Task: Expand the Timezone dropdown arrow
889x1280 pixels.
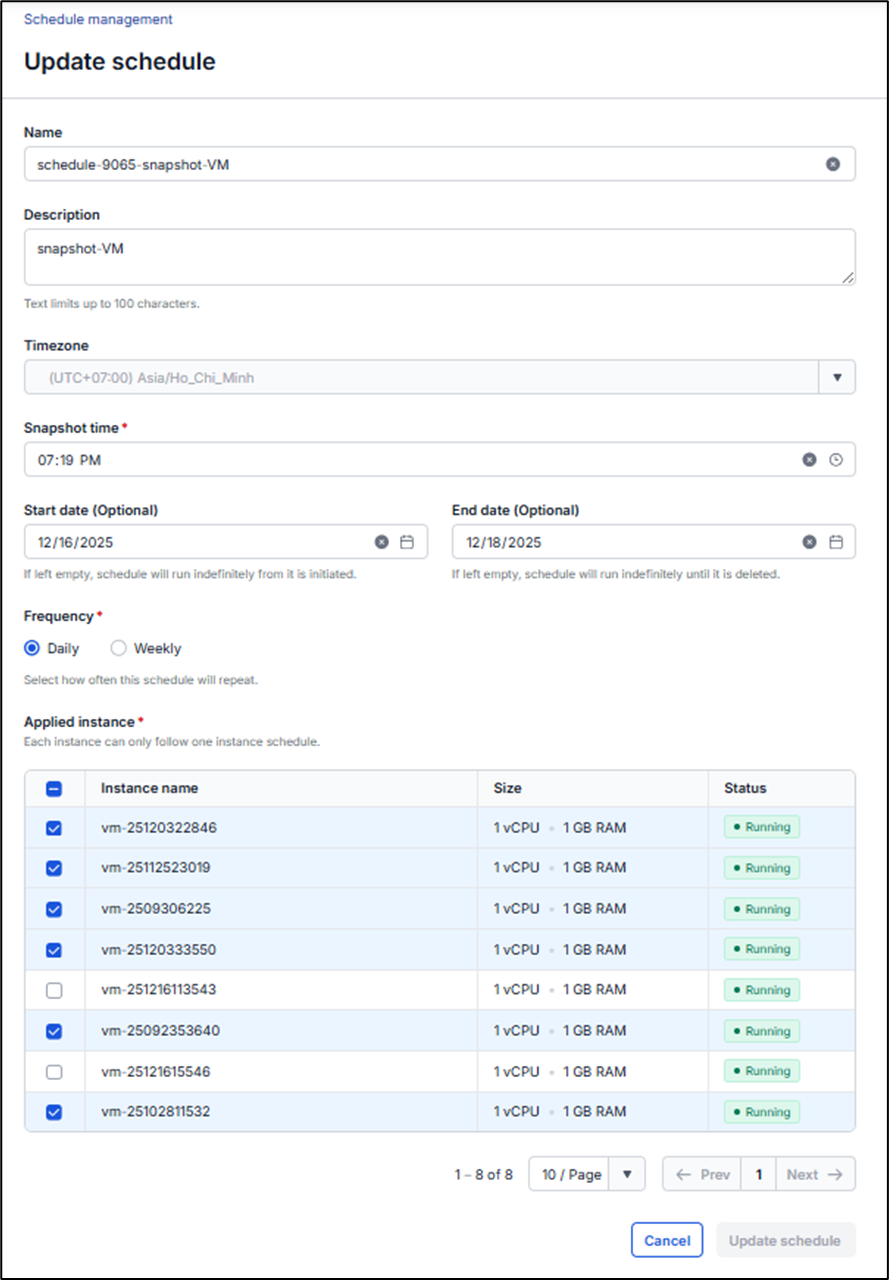Action: [837, 378]
